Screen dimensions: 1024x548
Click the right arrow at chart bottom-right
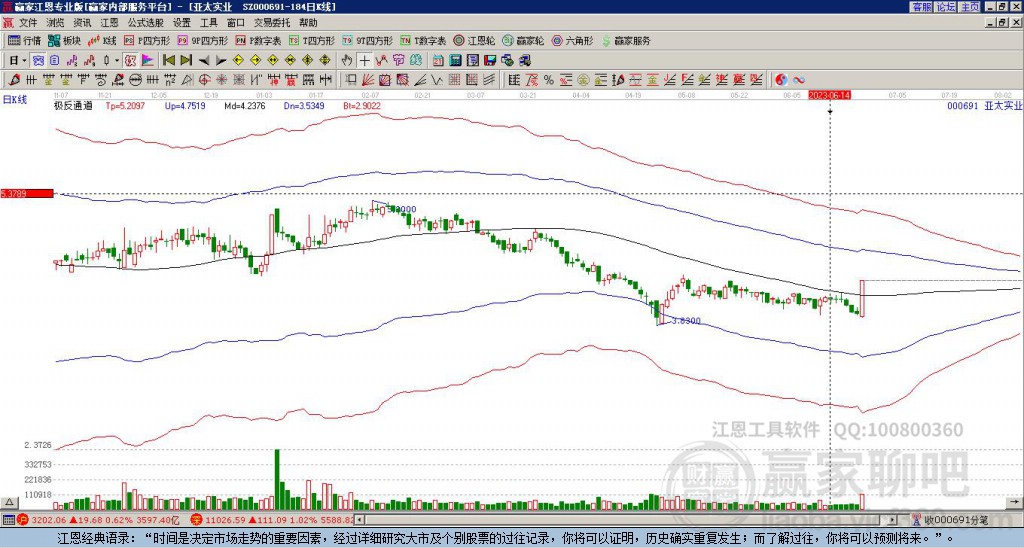click(x=1016, y=502)
